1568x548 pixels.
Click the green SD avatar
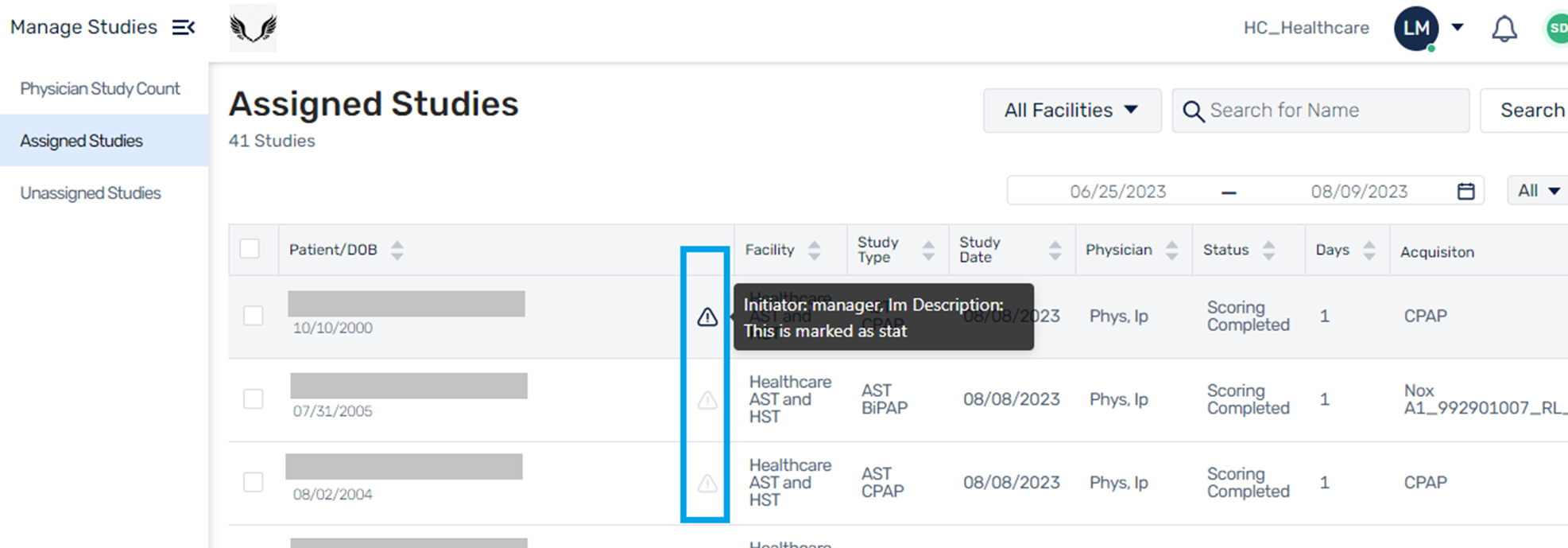[x=1556, y=29]
